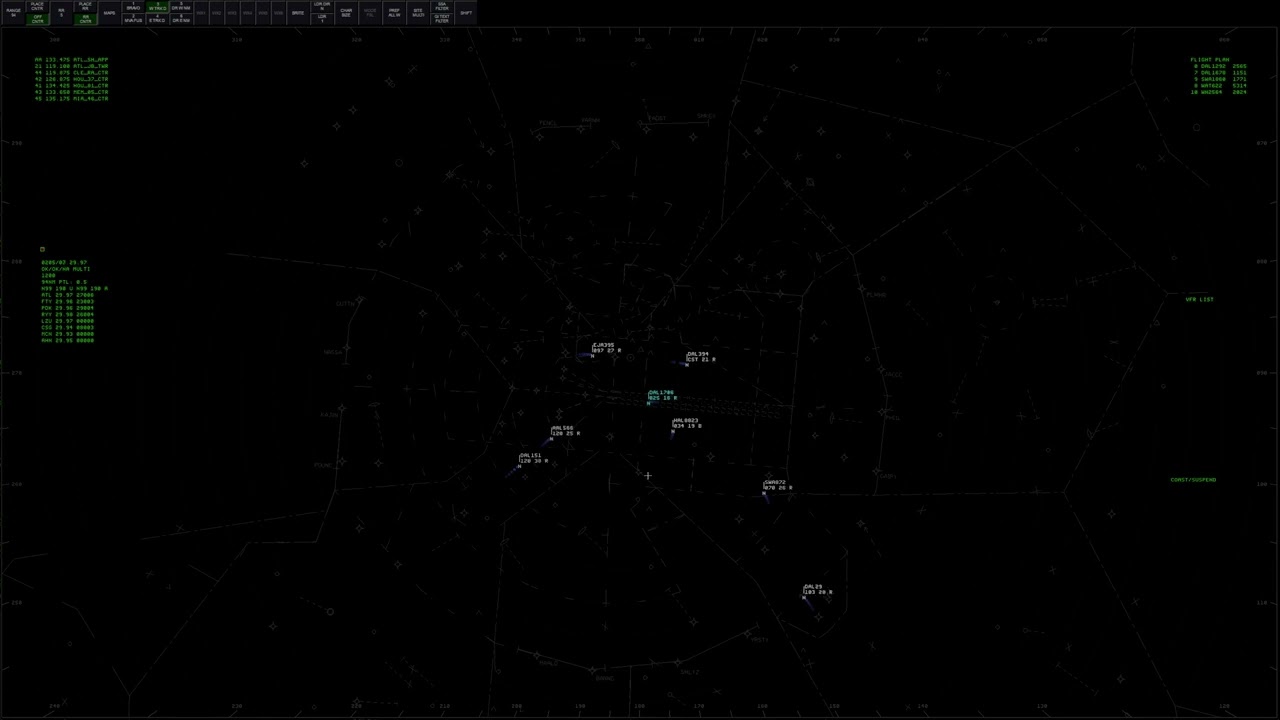
Task: Select the cyan DAL1706 data block
Action: tap(662, 396)
